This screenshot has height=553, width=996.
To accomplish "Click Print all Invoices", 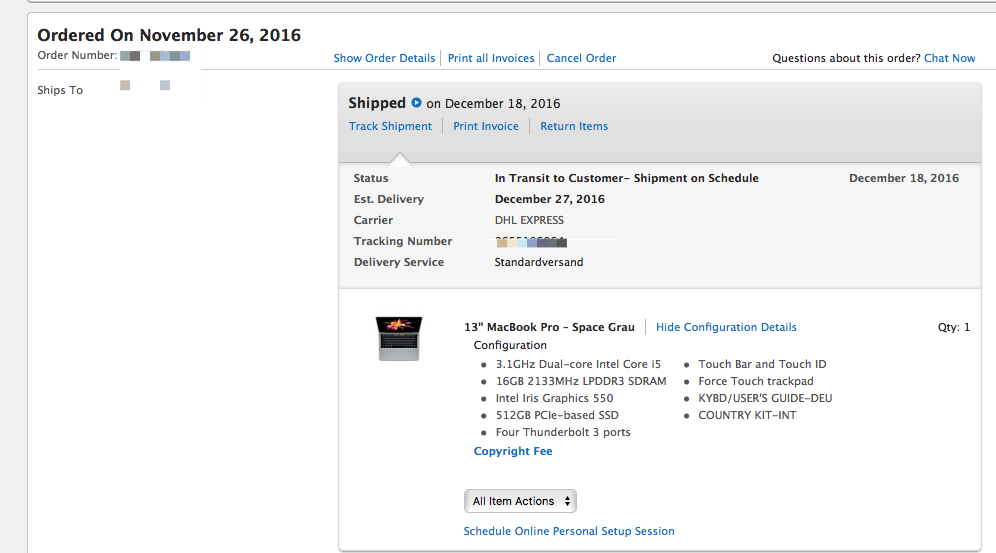I will (491, 58).
